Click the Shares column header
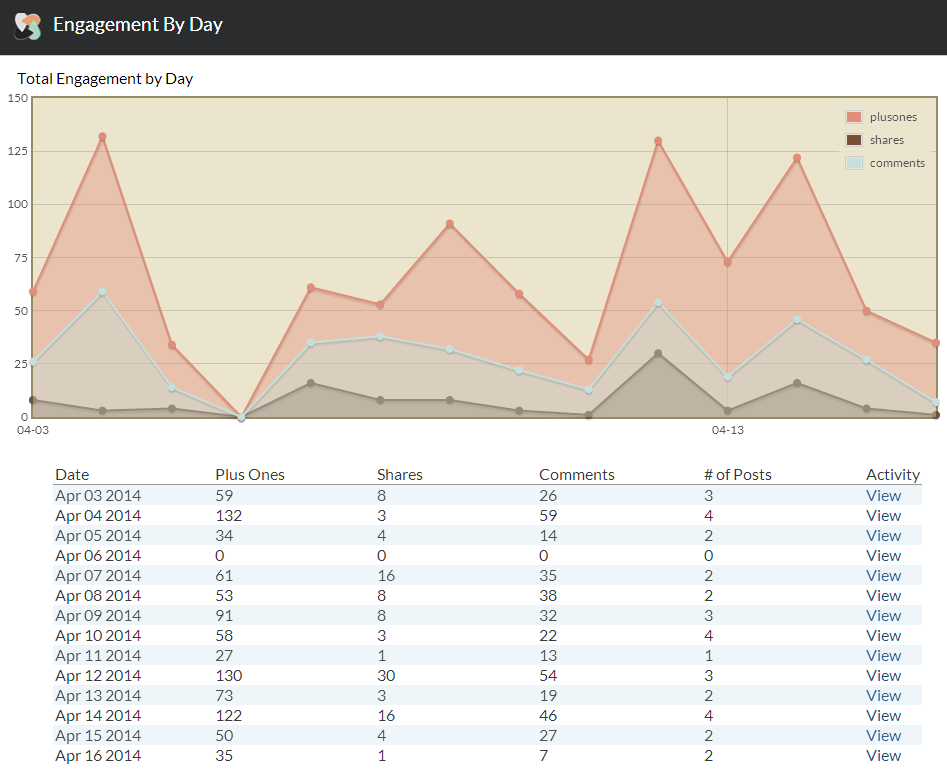The height and width of the screenshot is (781, 947). pos(400,475)
